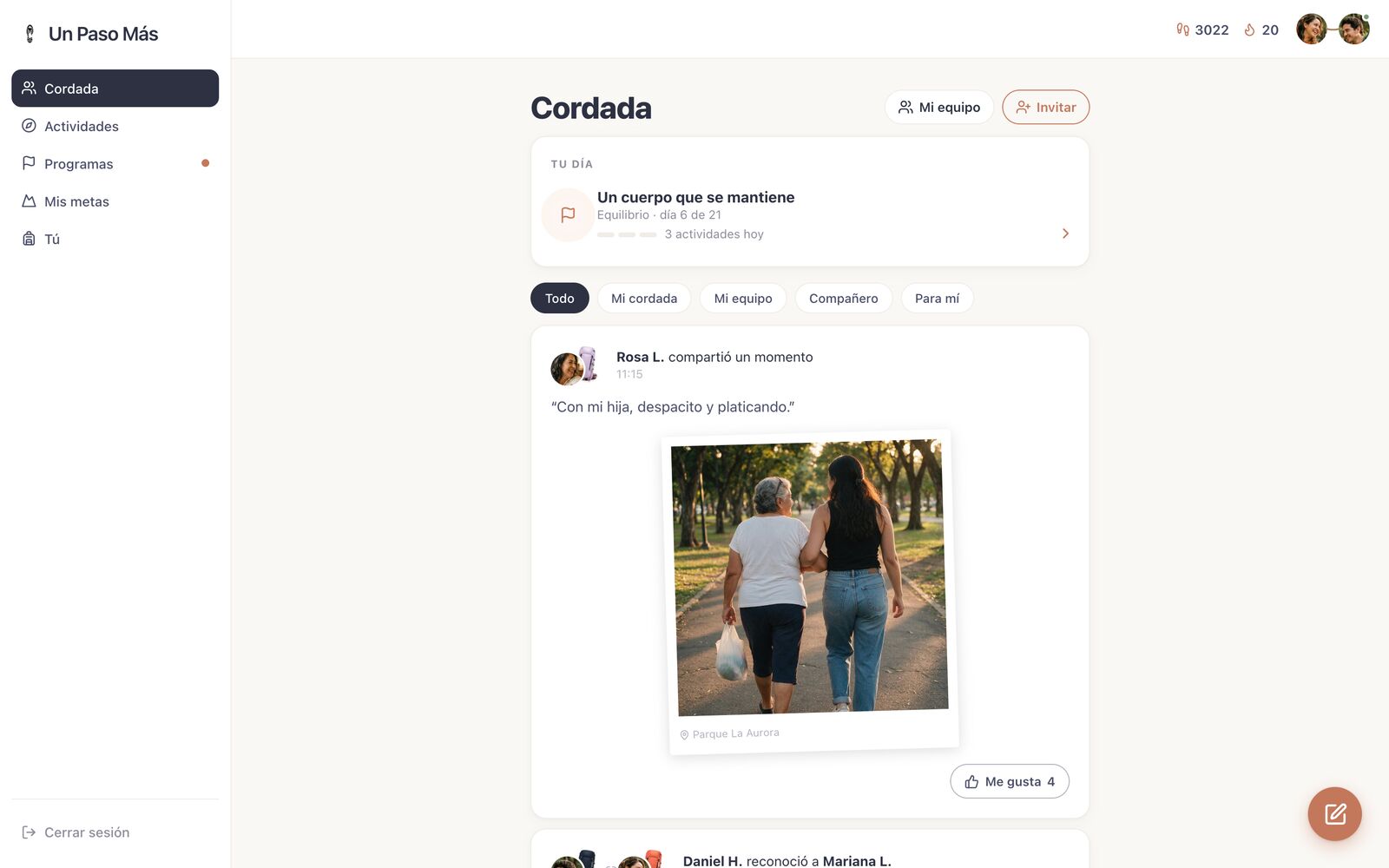Open Programas in the sidebar
This screenshot has width=1389, height=868.
click(115, 163)
